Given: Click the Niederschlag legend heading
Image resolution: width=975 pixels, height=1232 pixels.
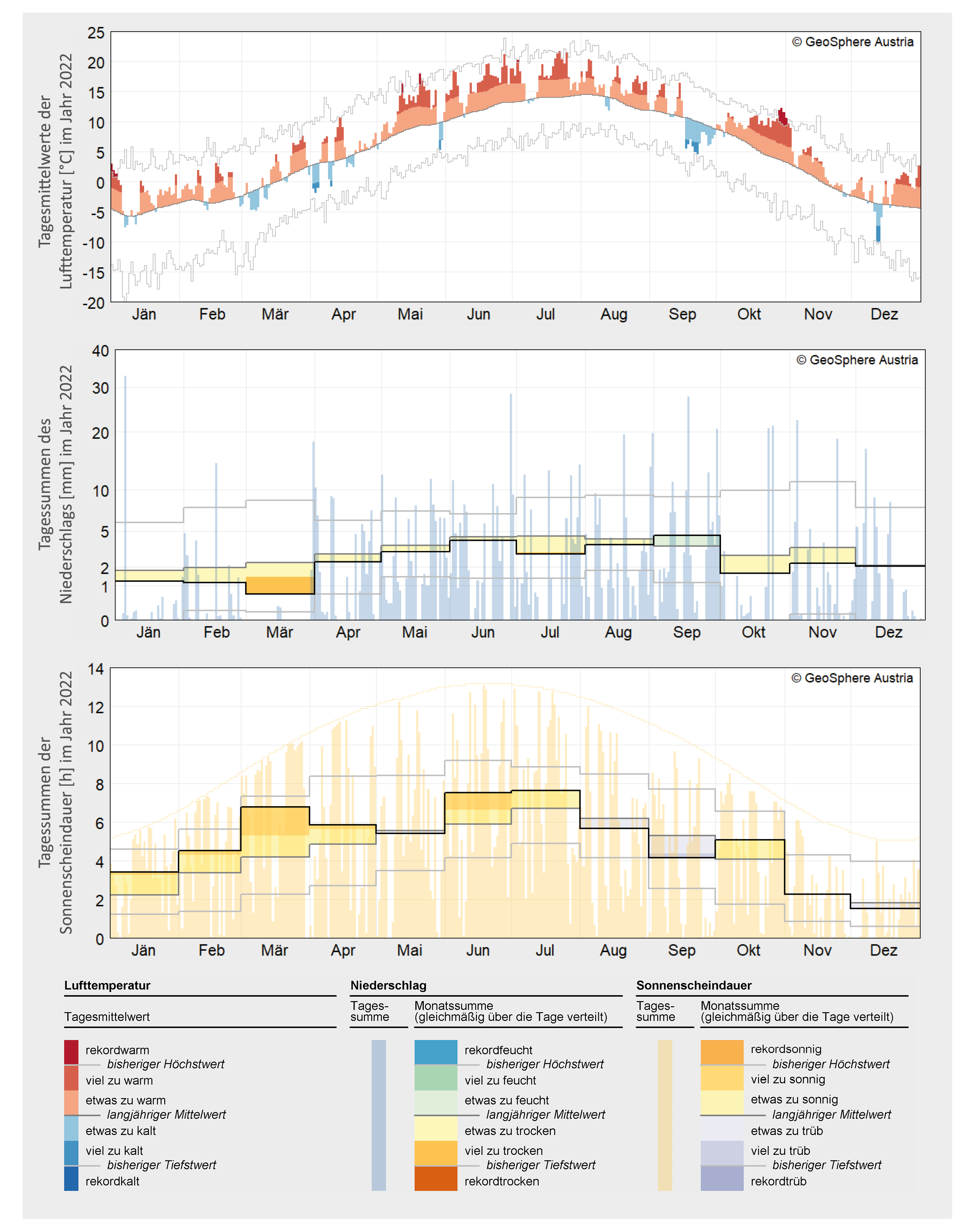Looking at the screenshot, I should click(388, 985).
